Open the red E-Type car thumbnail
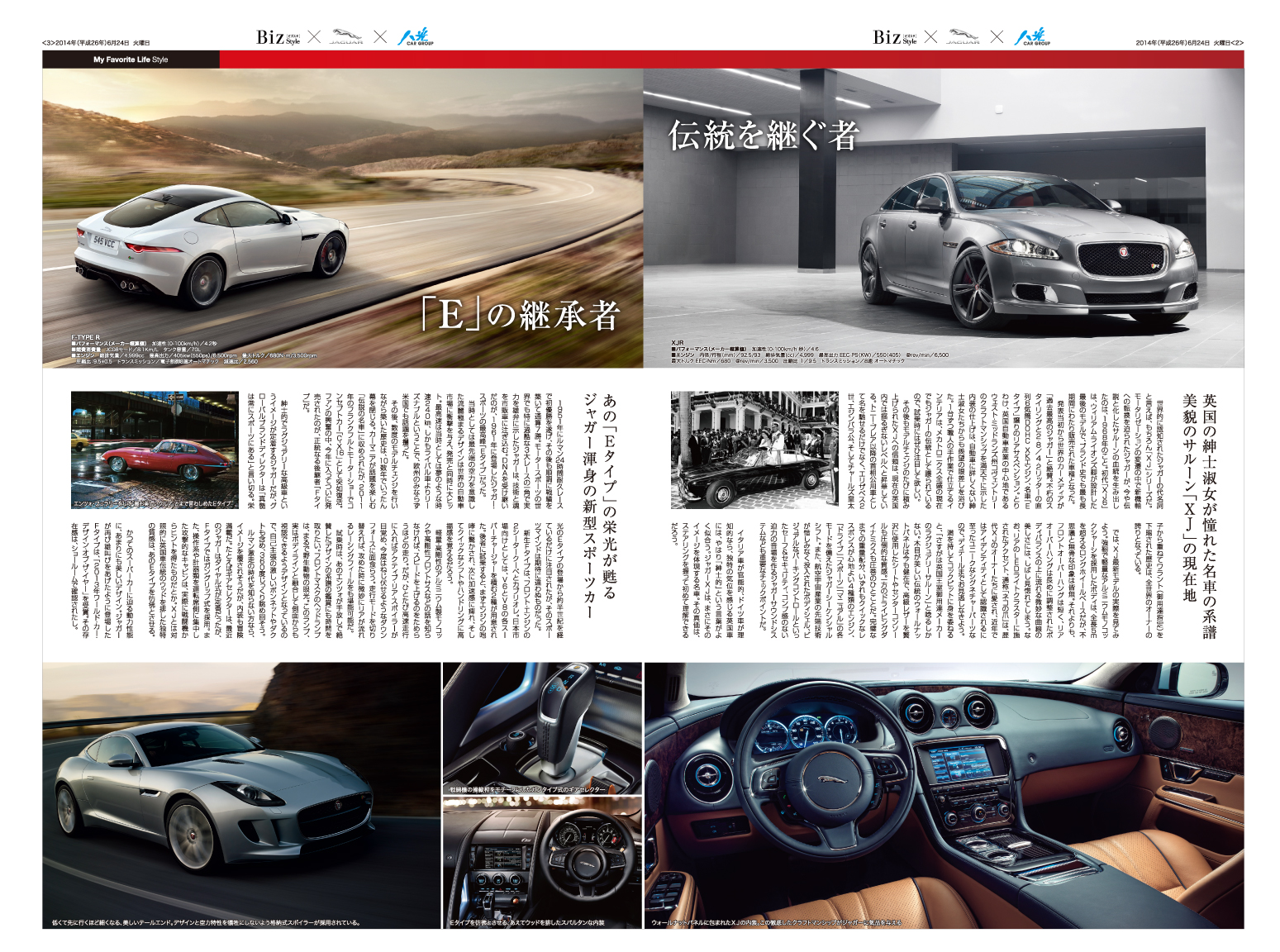Image resolution: width=1280 pixels, height=952 pixels. tap(142, 450)
